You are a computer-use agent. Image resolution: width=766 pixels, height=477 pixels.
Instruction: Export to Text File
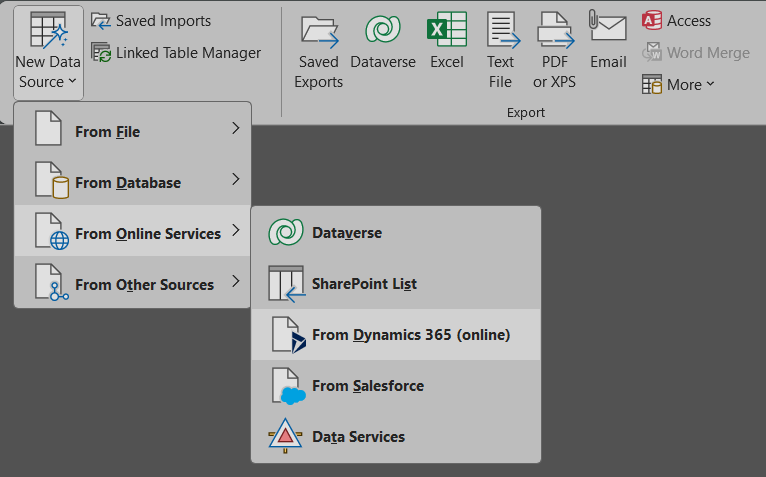point(501,50)
